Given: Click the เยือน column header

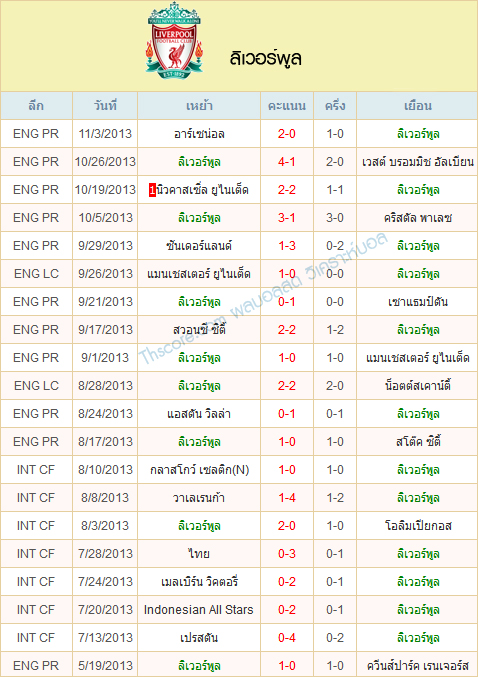Looking at the screenshot, I should point(418,106).
